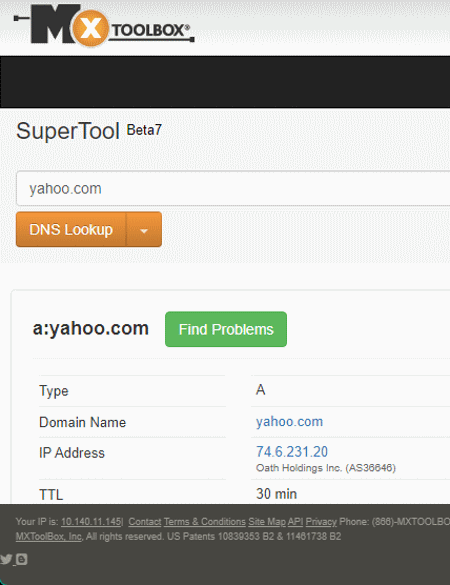Open the blog icon in footer

(x=22, y=559)
